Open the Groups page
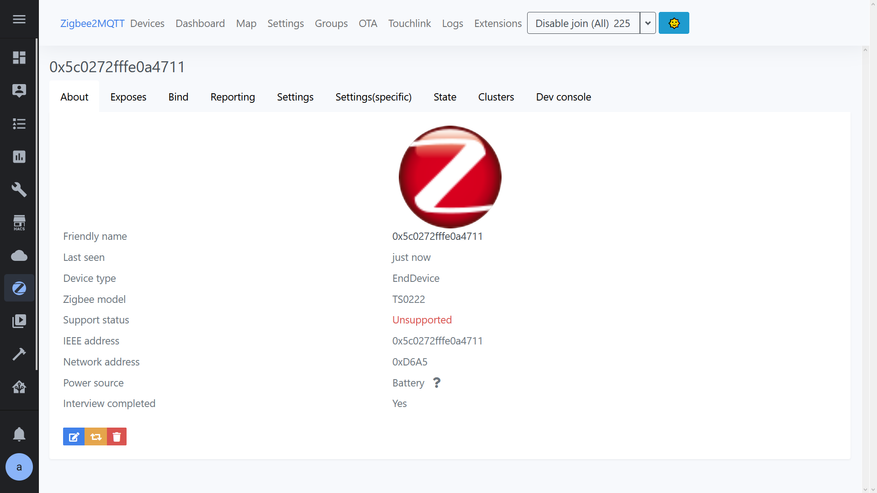The width and height of the screenshot is (877, 493). pos(331,24)
